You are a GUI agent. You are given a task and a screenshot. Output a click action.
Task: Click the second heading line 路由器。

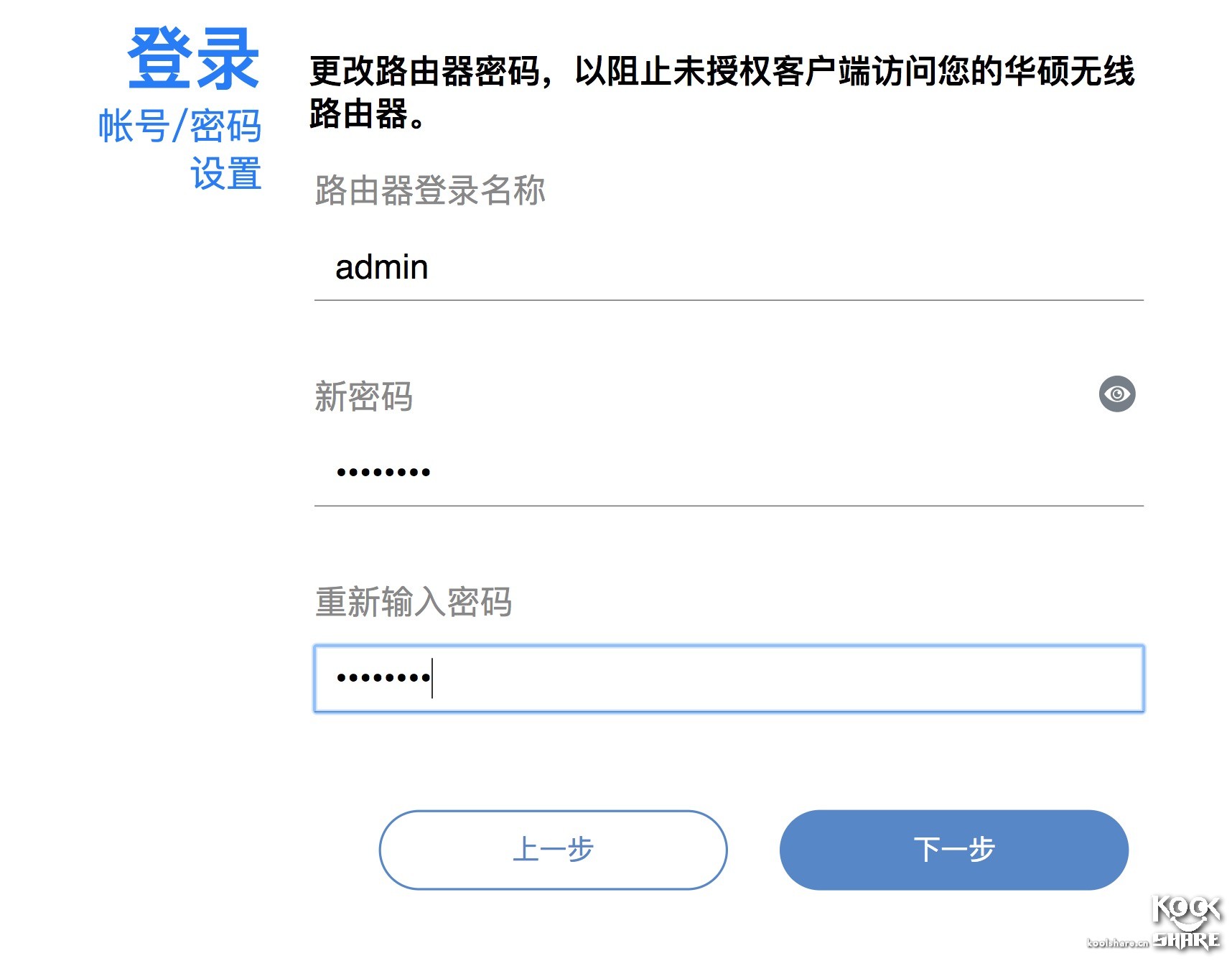click(x=368, y=113)
